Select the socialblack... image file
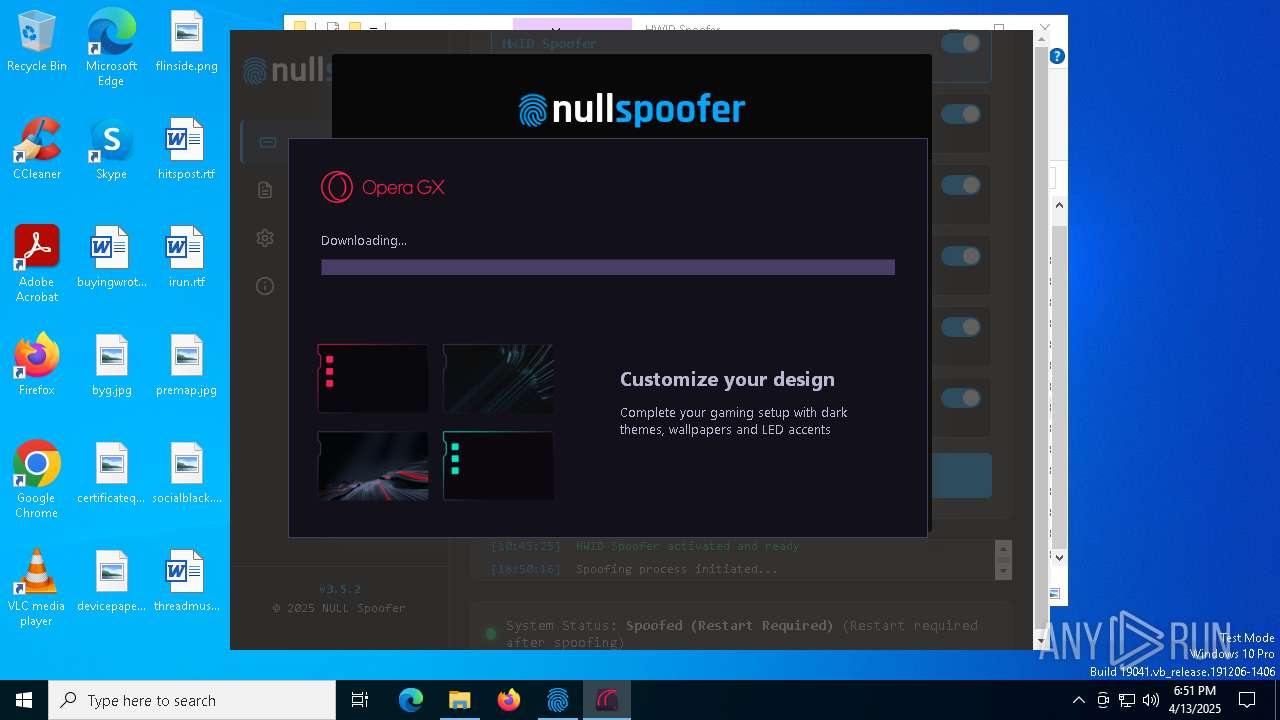This screenshot has height=720, width=1280. (187, 474)
